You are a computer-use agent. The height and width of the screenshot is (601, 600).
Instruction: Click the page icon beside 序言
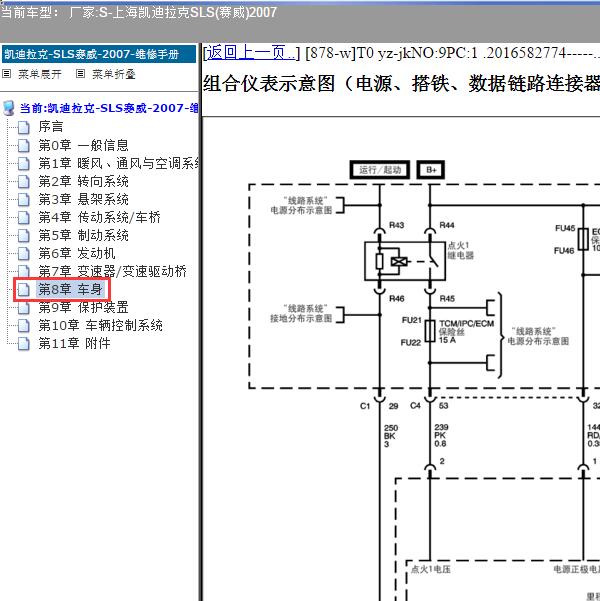(24, 128)
